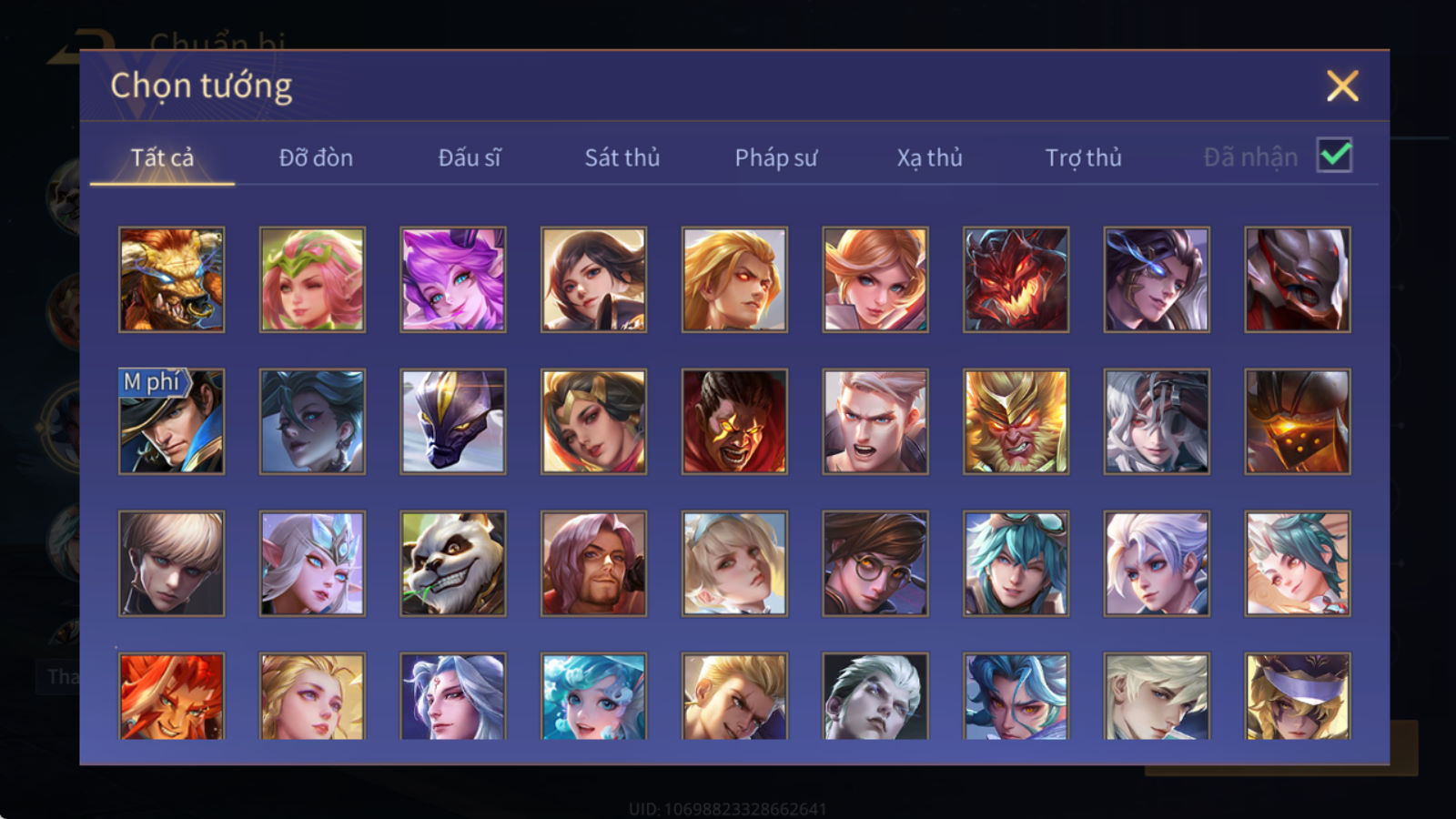The width and height of the screenshot is (1456, 819).
Task: Select the Tất cả tab
Action: (162, 157)
